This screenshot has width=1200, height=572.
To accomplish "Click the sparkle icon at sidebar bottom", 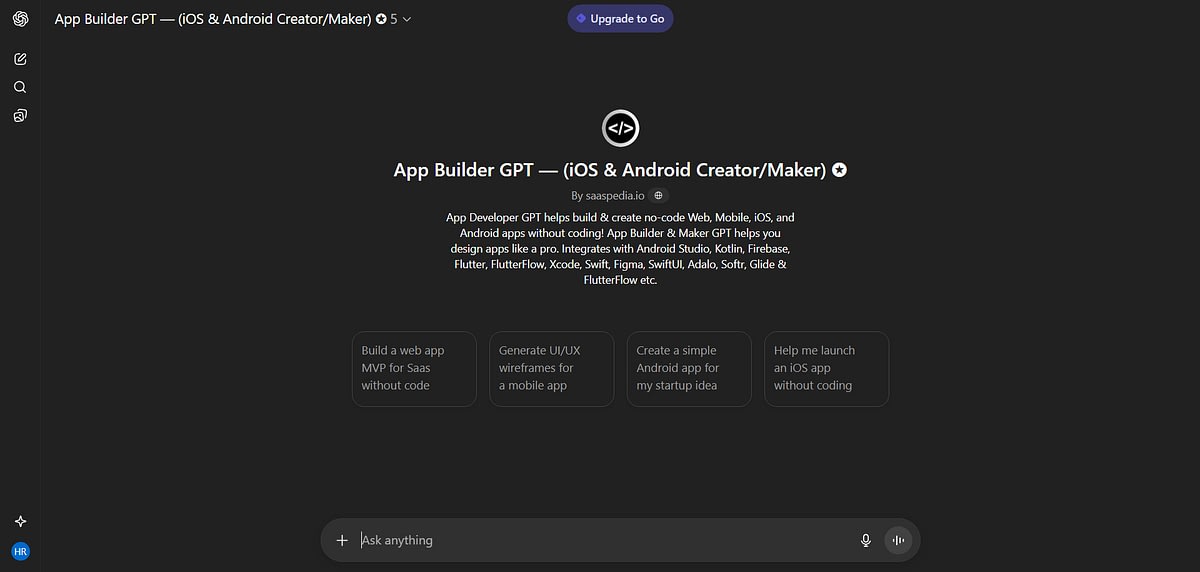I will 20,521.
